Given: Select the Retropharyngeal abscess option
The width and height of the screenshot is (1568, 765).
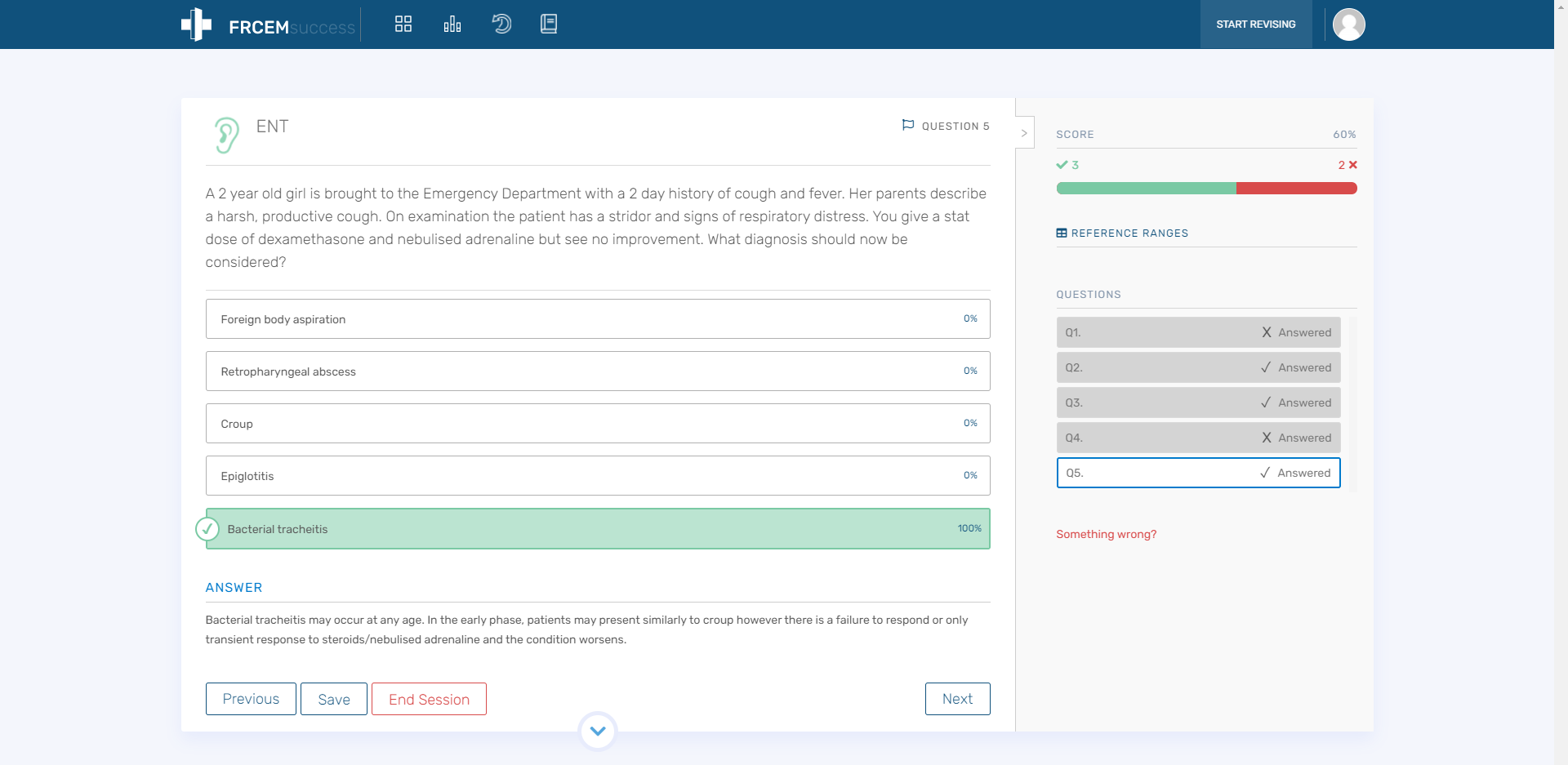Looking at the screenshot, I should [598, 371].
